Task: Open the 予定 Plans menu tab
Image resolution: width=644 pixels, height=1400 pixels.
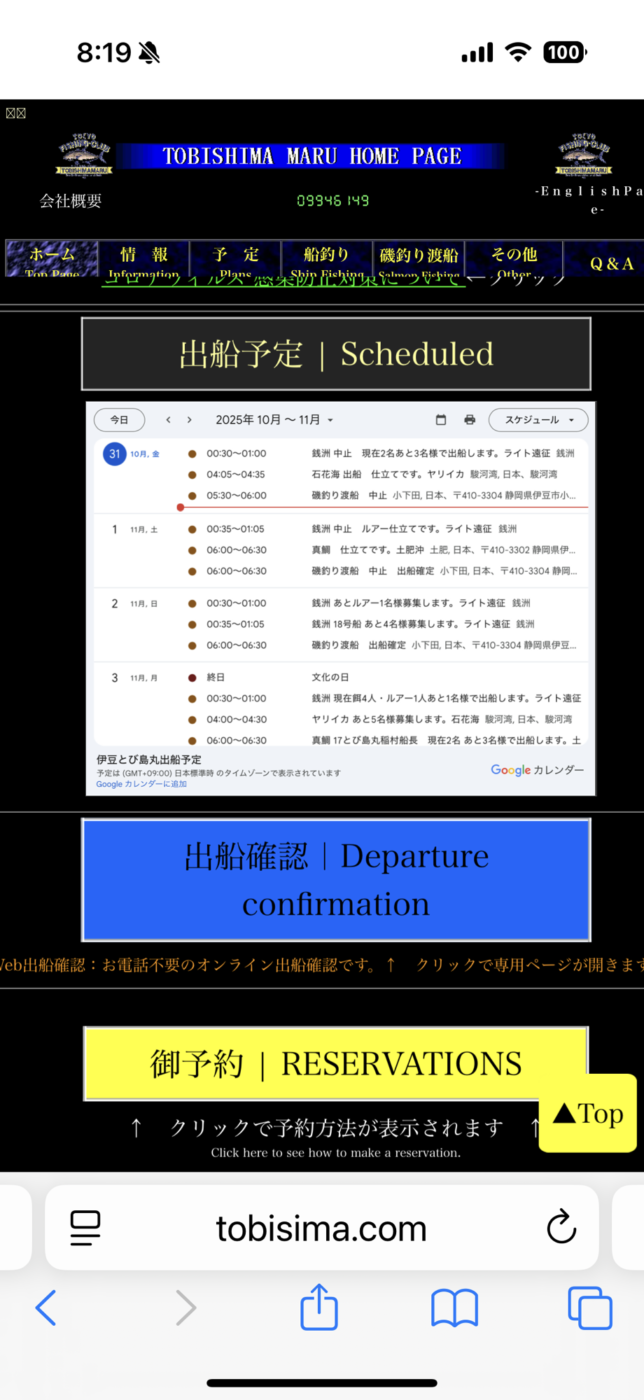Action: click(236, 258)
